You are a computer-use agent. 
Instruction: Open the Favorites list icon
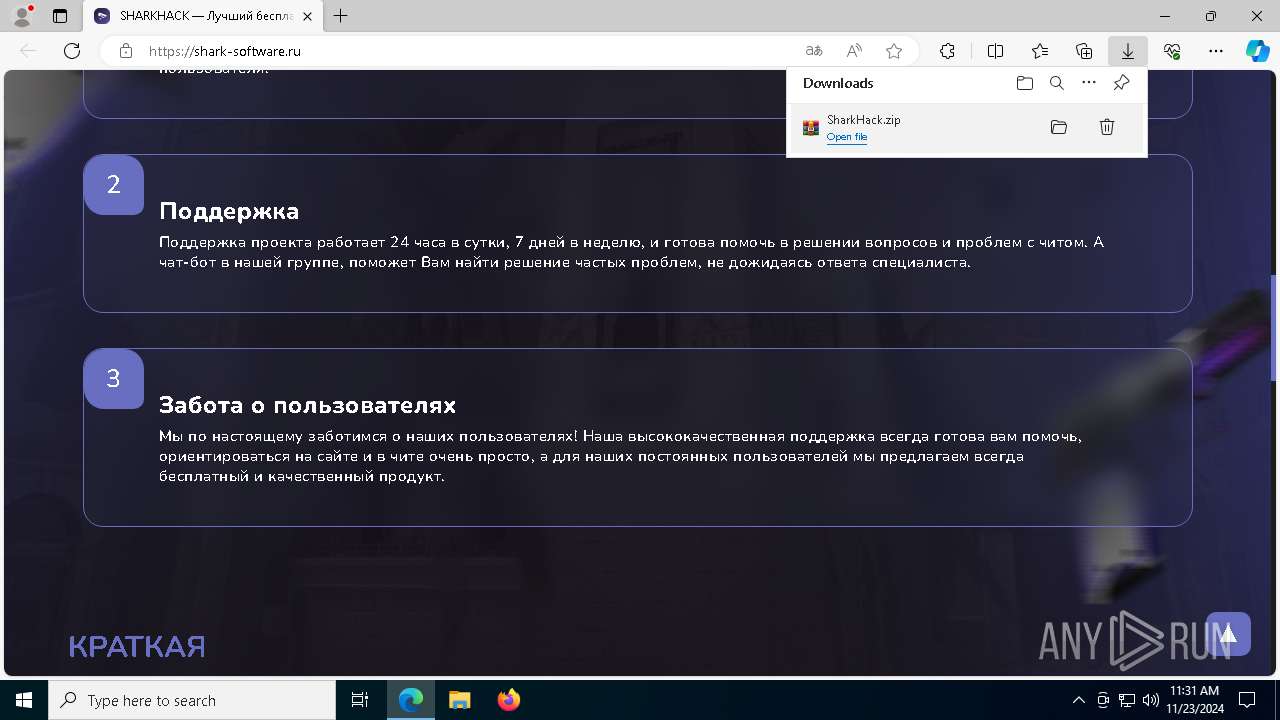coord(1040,51)
